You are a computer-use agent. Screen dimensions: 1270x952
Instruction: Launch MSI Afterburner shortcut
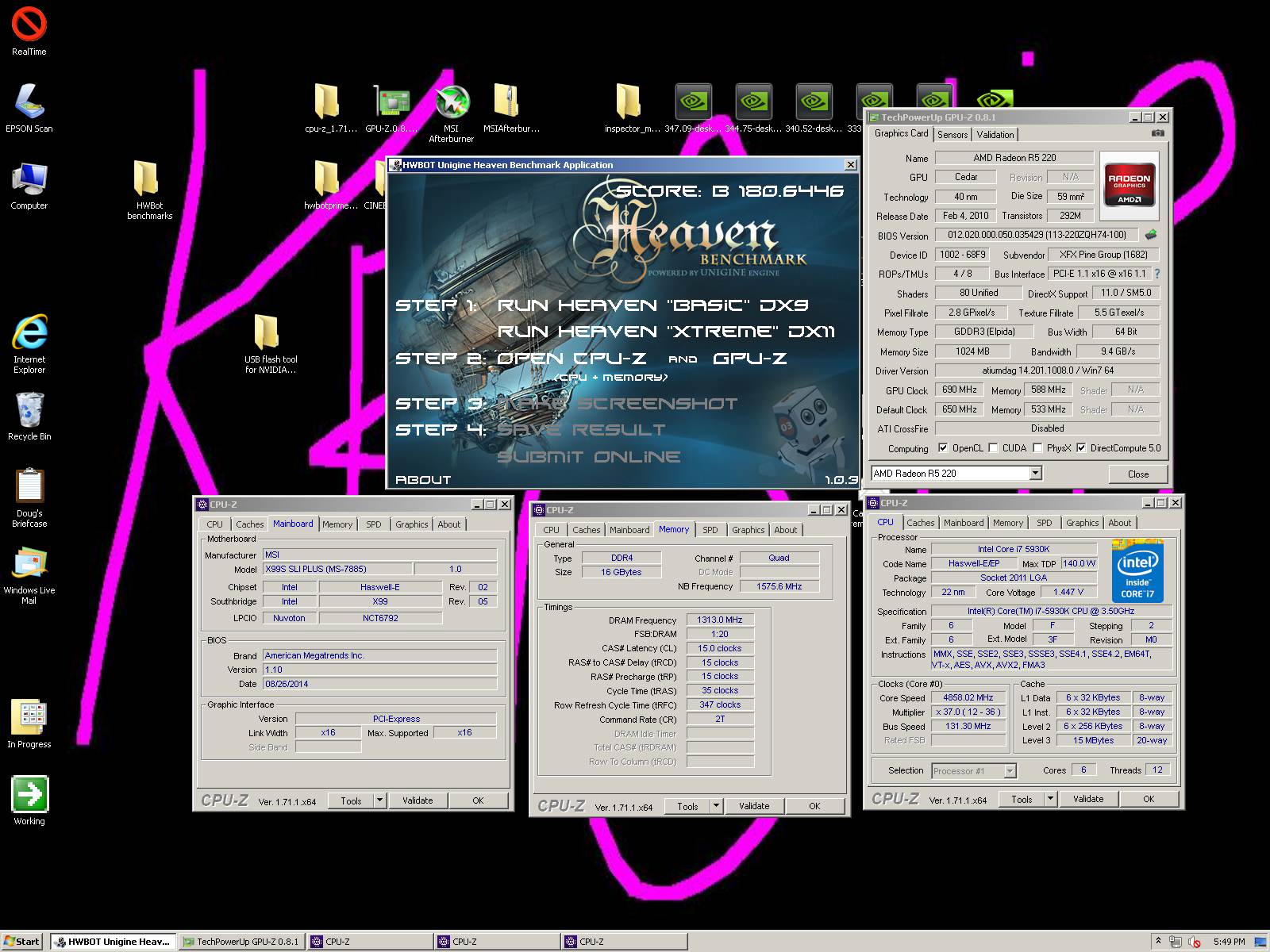[x=452, y=114]
